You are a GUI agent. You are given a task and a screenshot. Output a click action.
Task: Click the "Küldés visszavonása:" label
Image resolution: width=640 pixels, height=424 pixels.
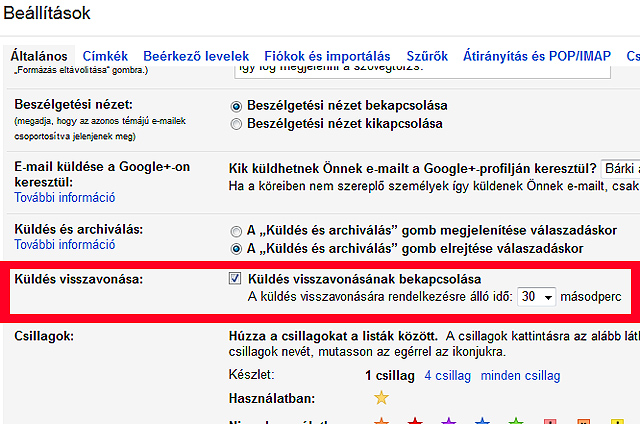pos(79,279)
